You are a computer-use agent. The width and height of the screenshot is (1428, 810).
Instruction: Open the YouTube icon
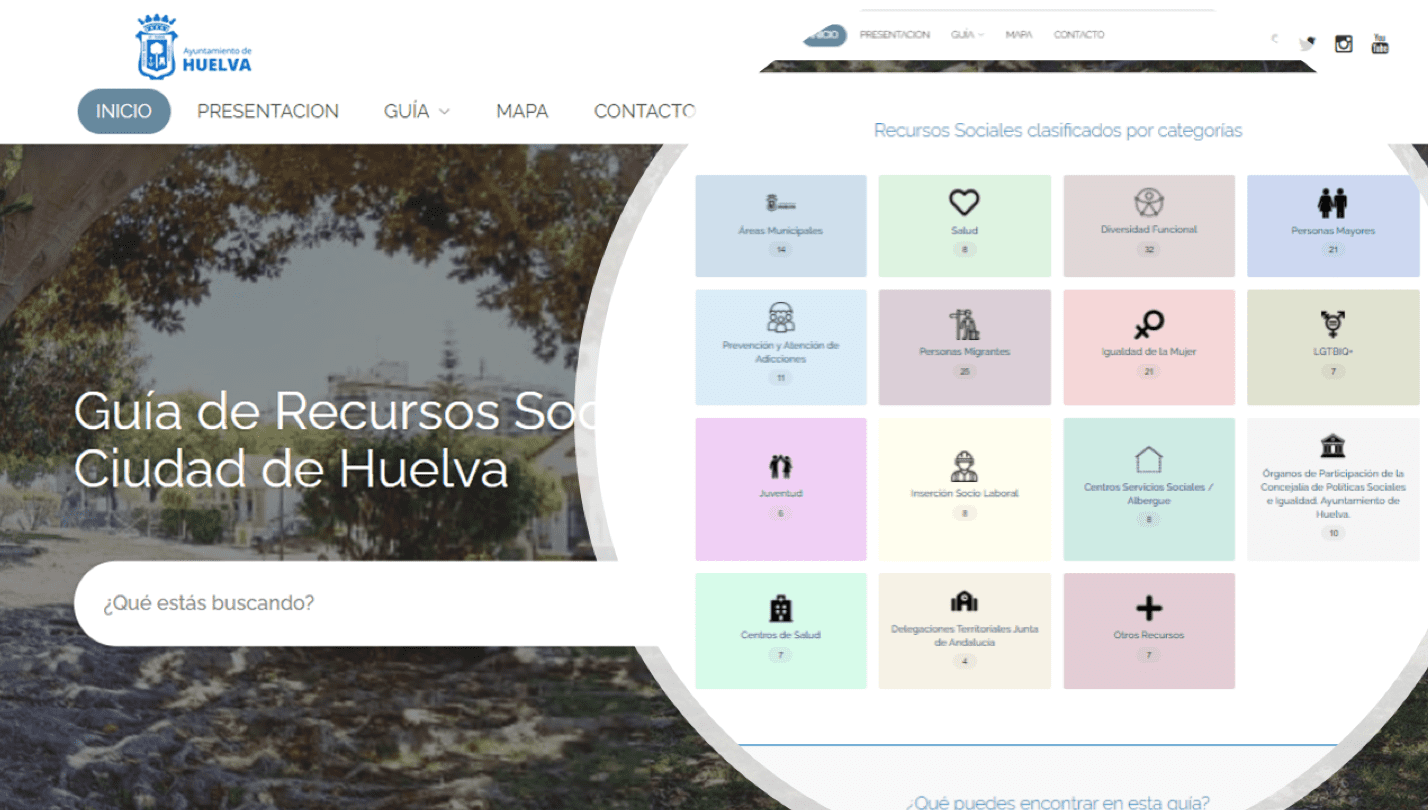click(1380, 44)
